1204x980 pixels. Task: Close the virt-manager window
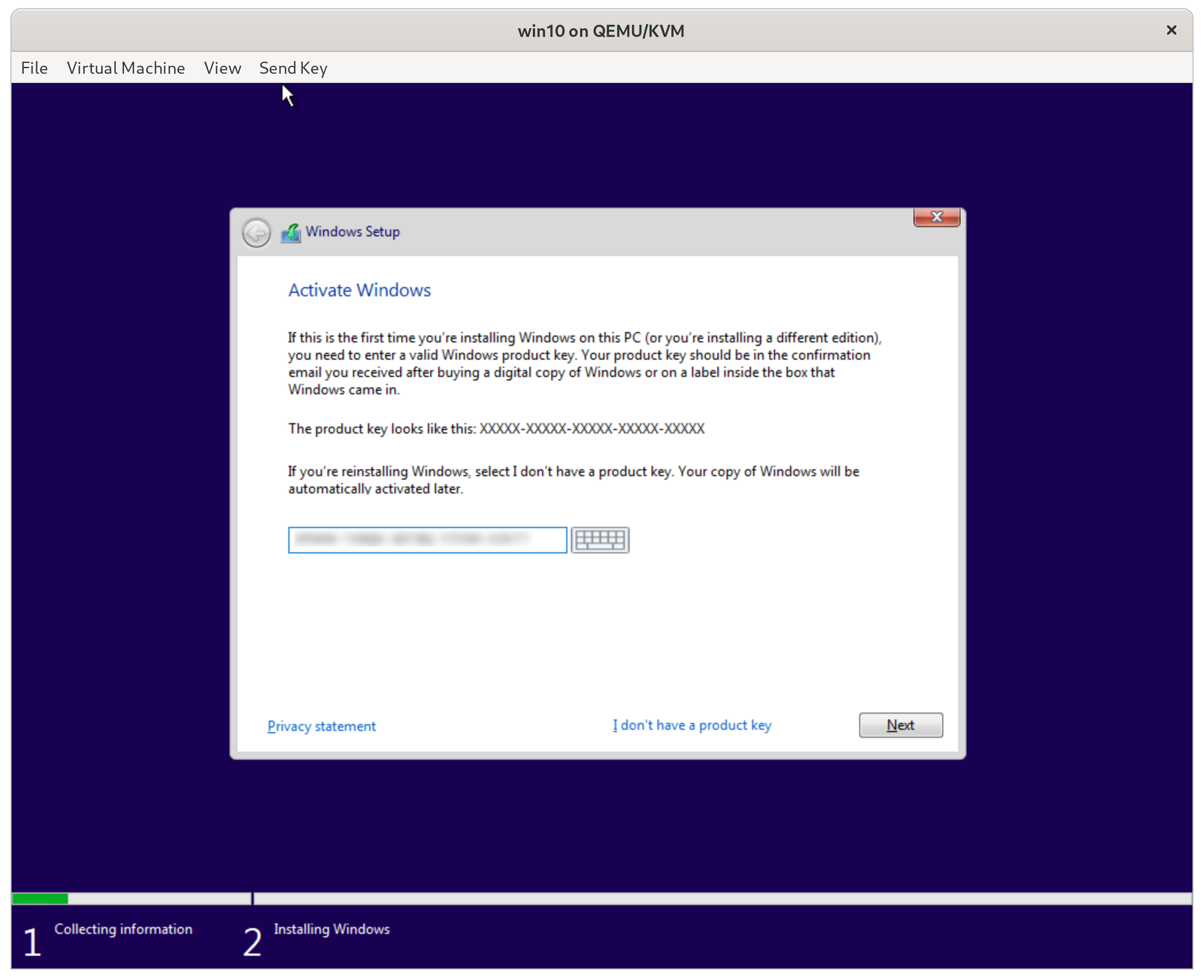pos(1171,30)
